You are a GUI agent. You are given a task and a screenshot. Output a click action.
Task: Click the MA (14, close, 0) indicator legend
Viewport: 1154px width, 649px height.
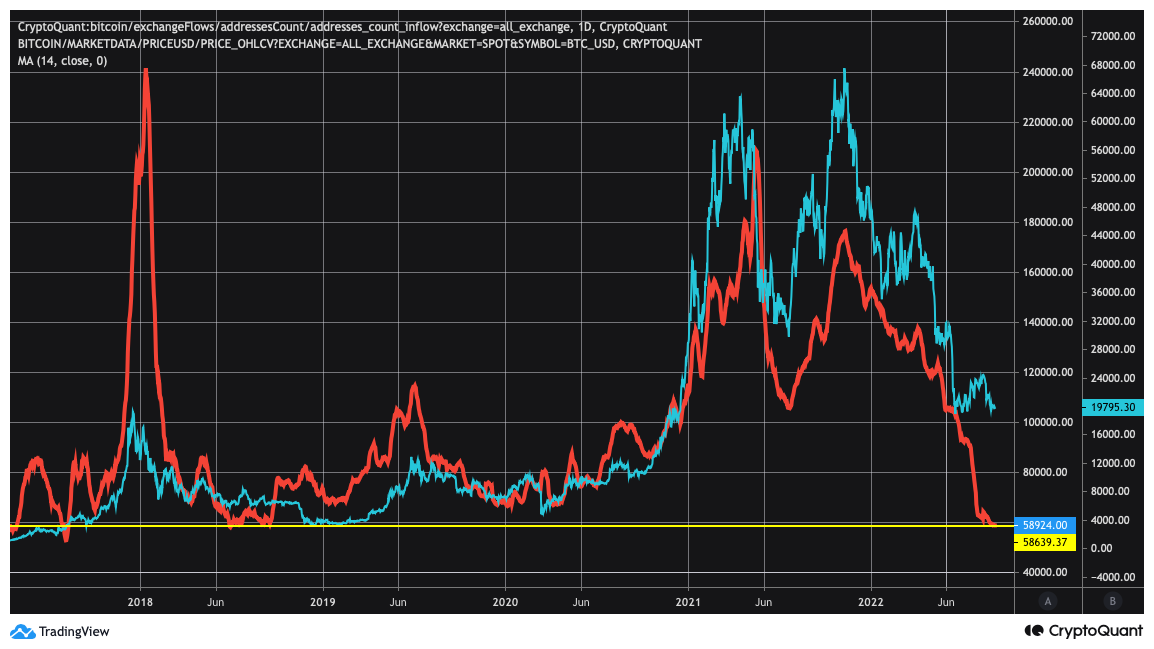click(60, 61)
